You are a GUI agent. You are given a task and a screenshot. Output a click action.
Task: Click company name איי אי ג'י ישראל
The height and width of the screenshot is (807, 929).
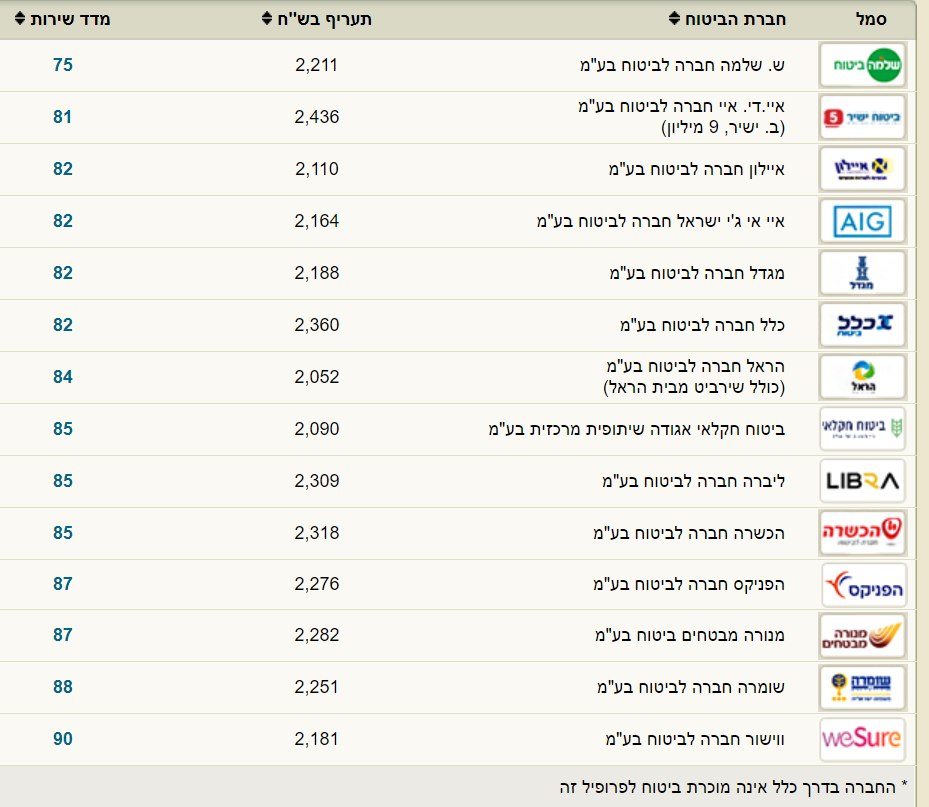[661, 221]
